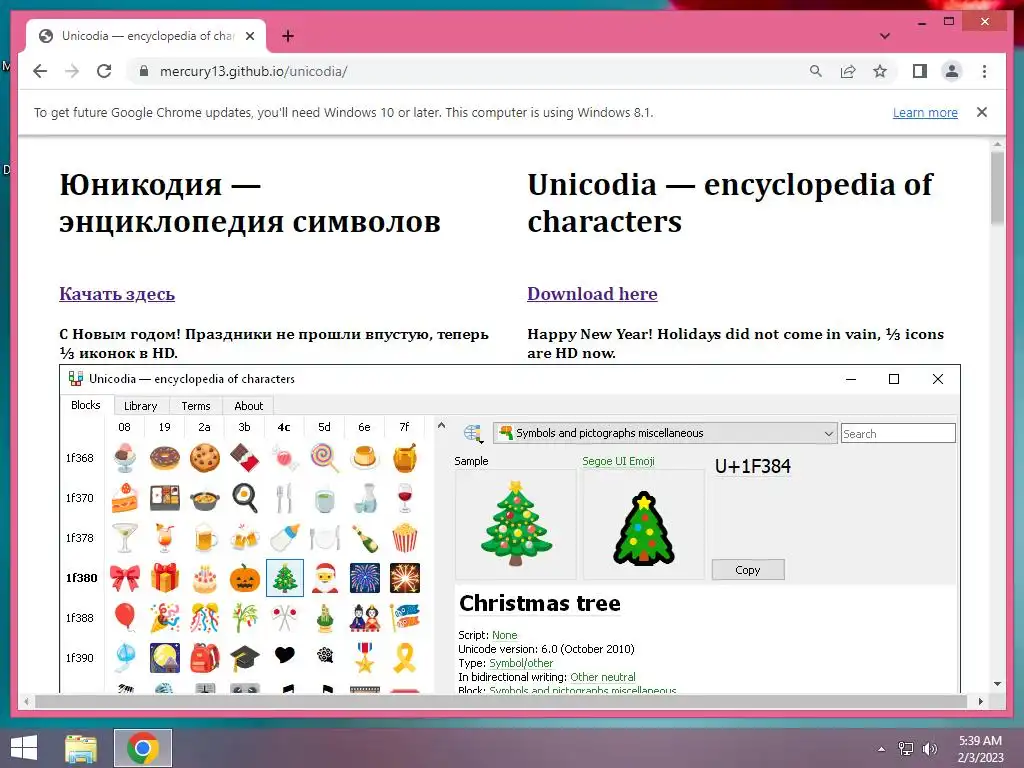1024x768 pixels.
Task: Select the shortcake emoji
Action: click(124, 498)
